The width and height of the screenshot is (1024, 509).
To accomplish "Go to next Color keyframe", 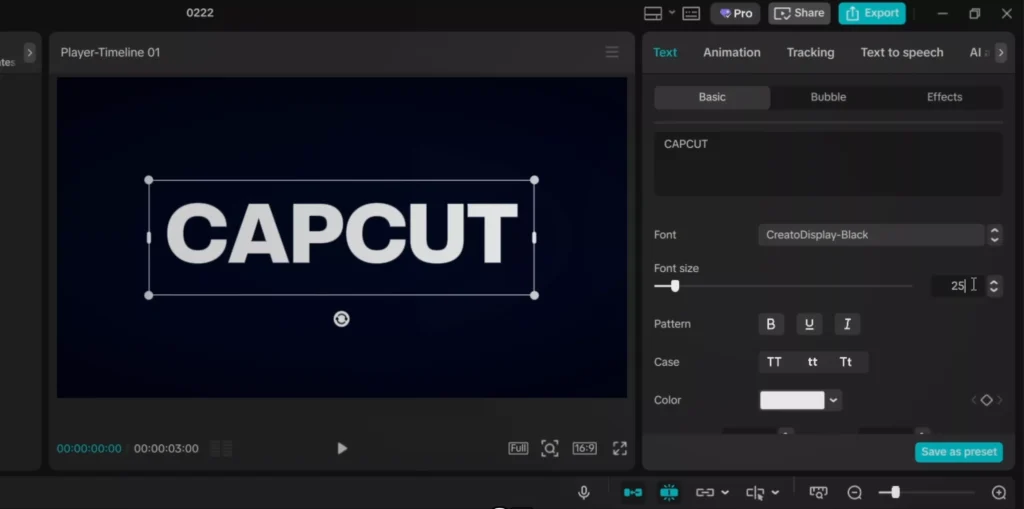I will pos(999,400).
